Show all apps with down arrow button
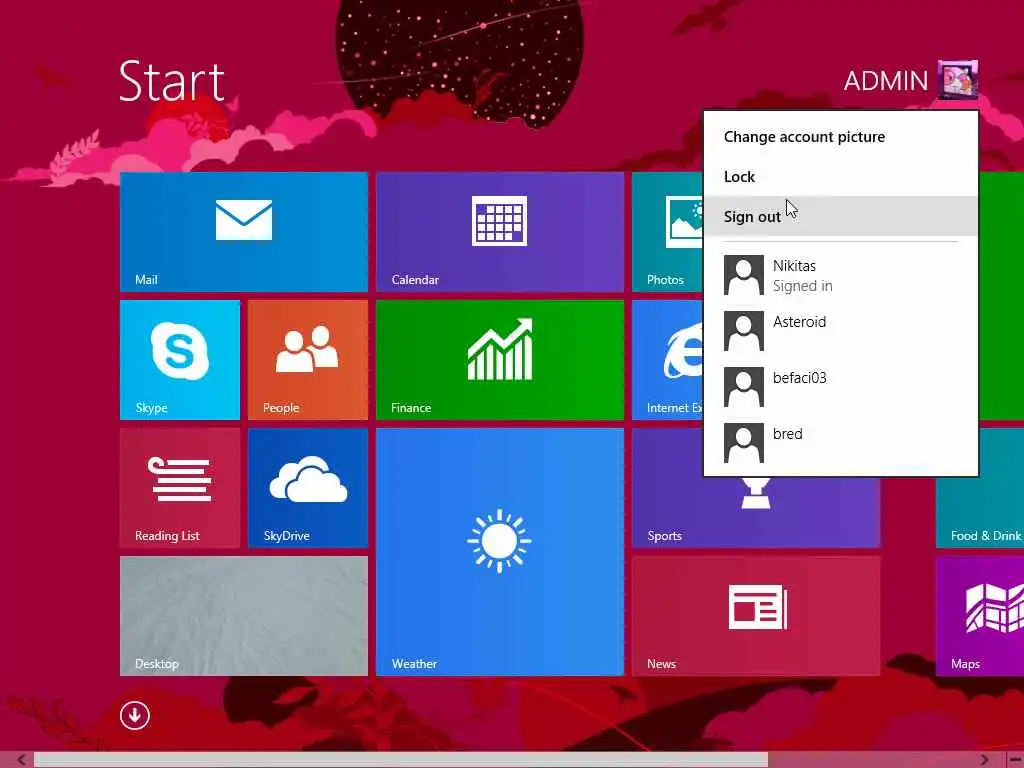 [135, 716]
